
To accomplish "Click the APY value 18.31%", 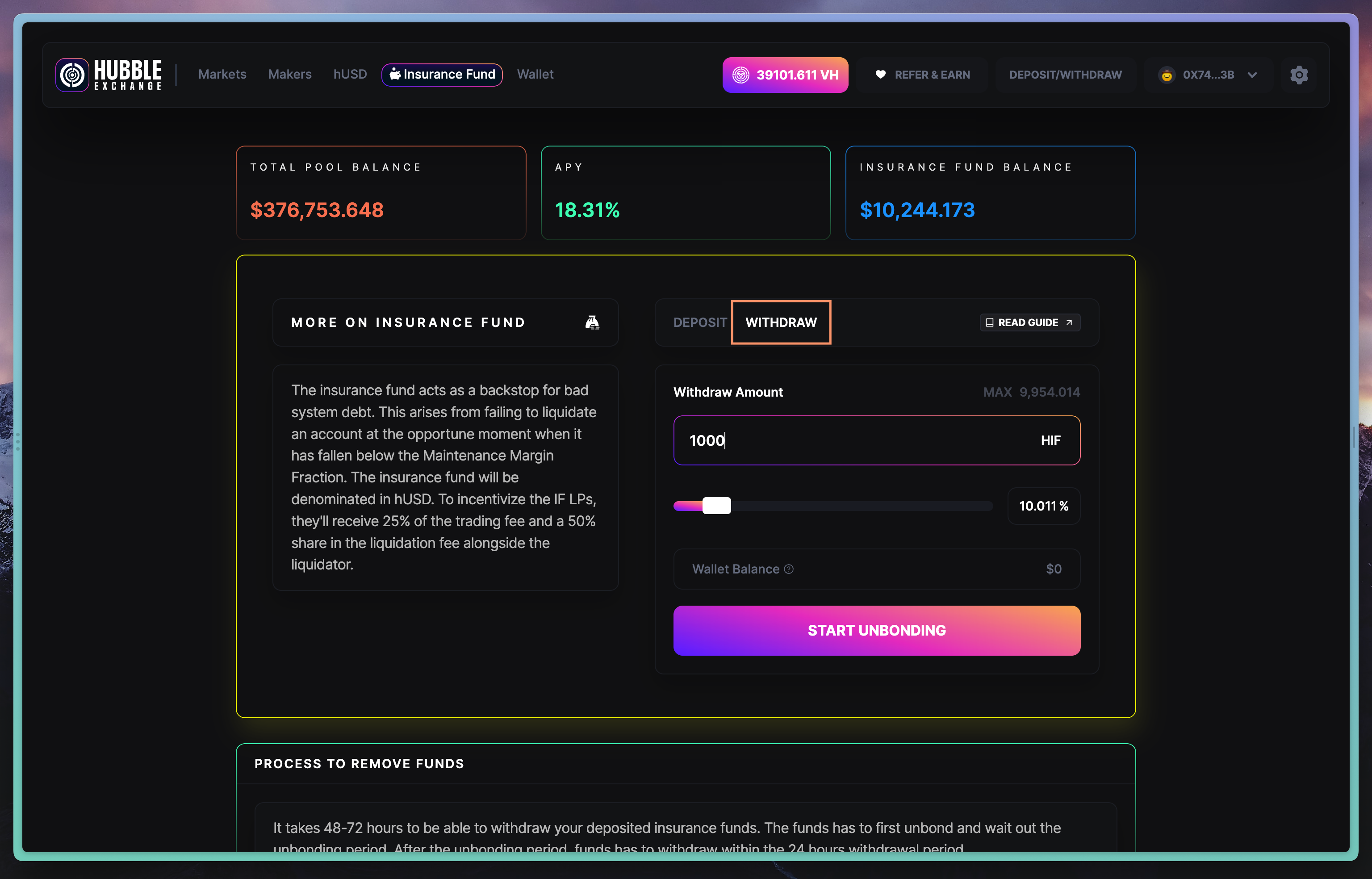I will click(x=587, y=210).
